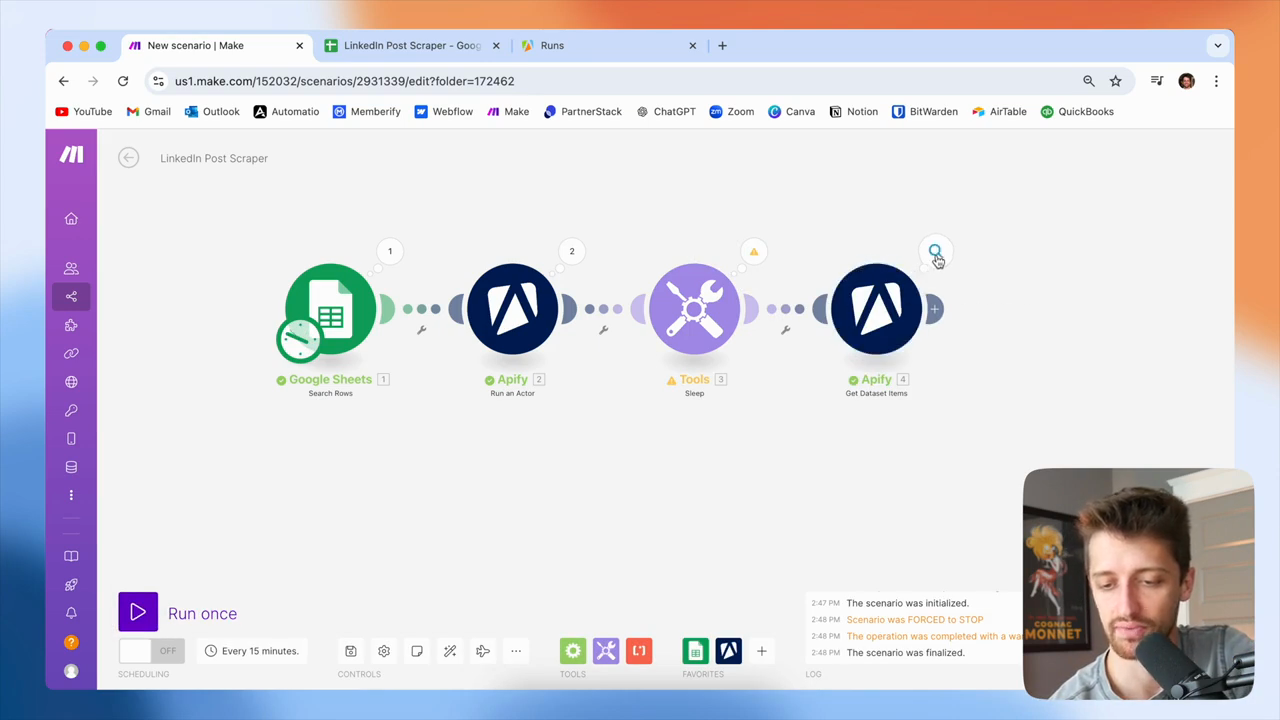Open the Team icon in the sidebar

pyautogui.click(x=71, y=268)
